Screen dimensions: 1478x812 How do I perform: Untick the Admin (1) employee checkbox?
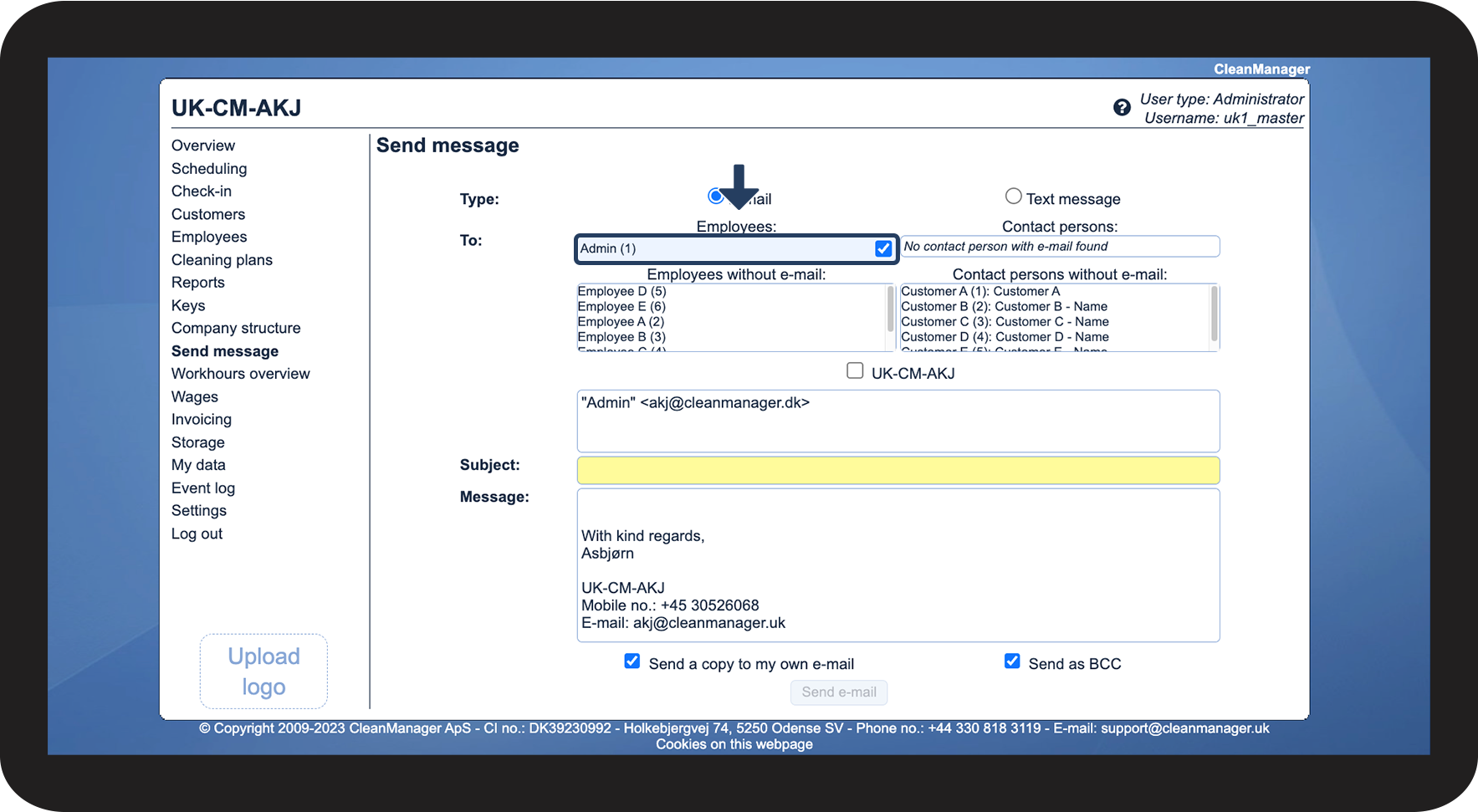tap(883, 248)
